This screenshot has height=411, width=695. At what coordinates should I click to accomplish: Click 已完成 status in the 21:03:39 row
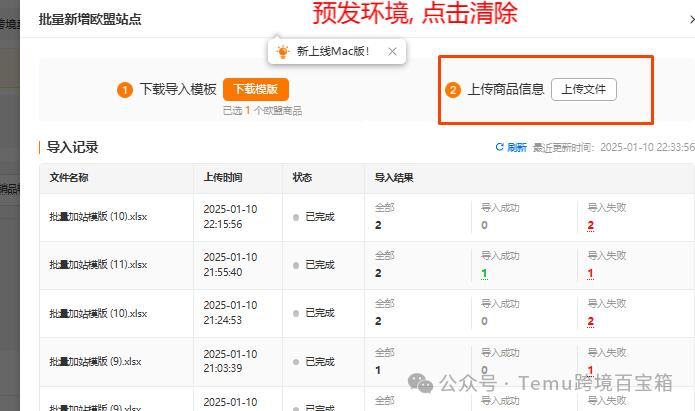[x=320, y=362]
